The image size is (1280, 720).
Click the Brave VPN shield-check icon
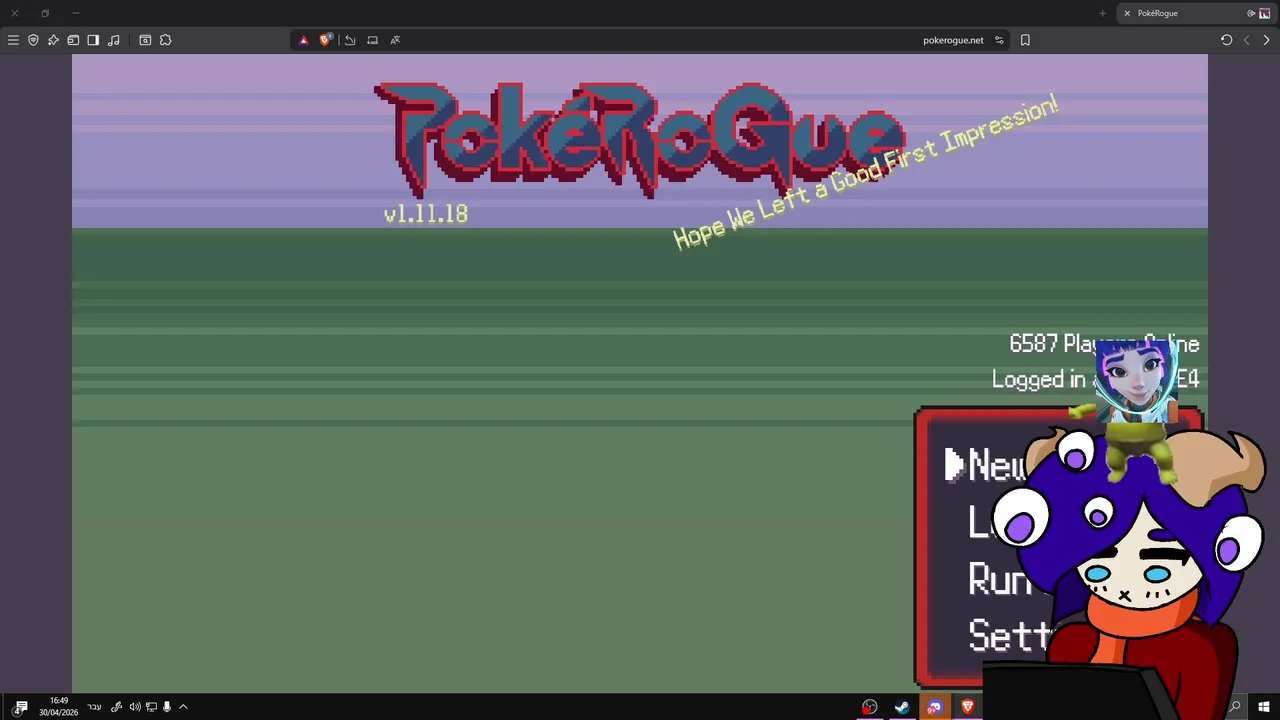tap(33, 40)
